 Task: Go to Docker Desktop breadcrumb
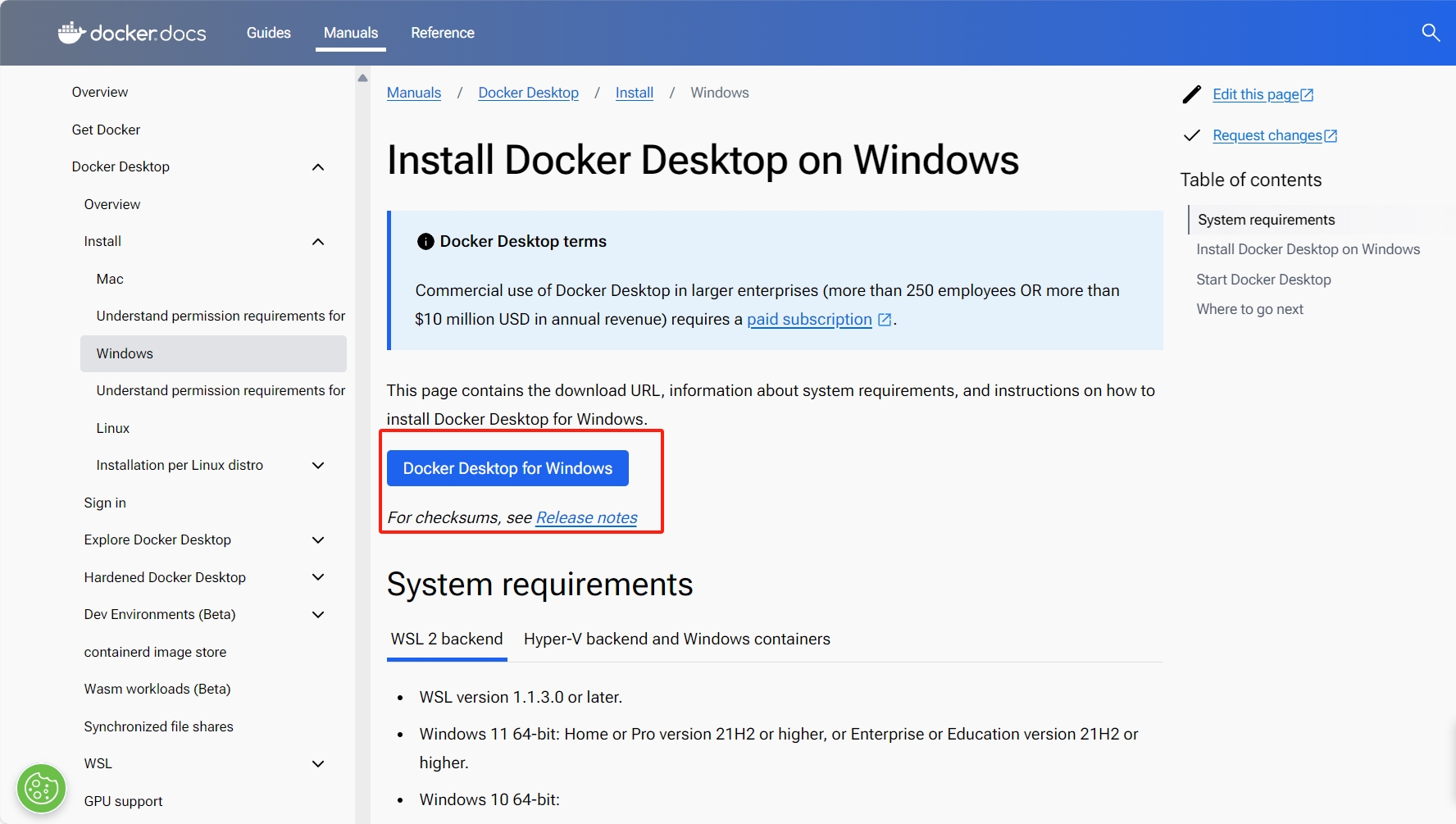pyautogui.click(x=529, y=93)
